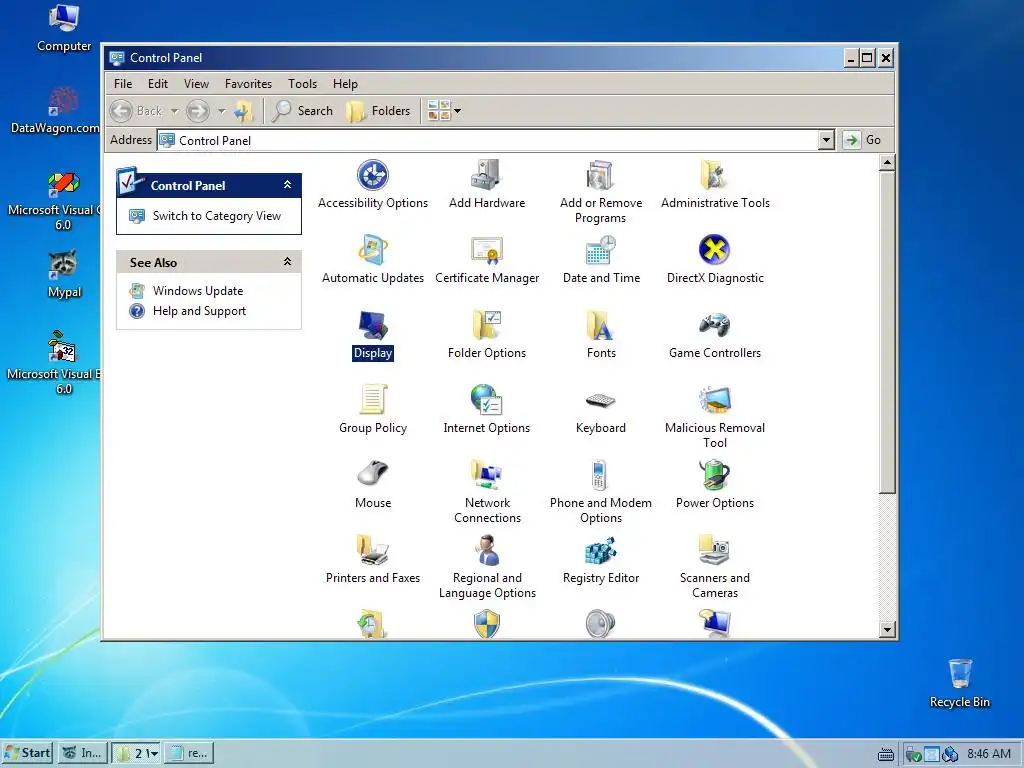Click the Forward navigation button
This screenshot has height=768, width=1024.
198,111
